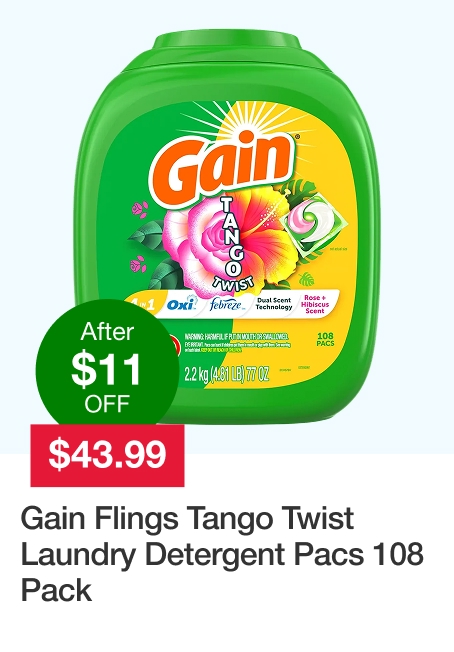Screen dimensions: 454x652
Task: Click the 4 in 1 badge
Action: coord(144,306)
